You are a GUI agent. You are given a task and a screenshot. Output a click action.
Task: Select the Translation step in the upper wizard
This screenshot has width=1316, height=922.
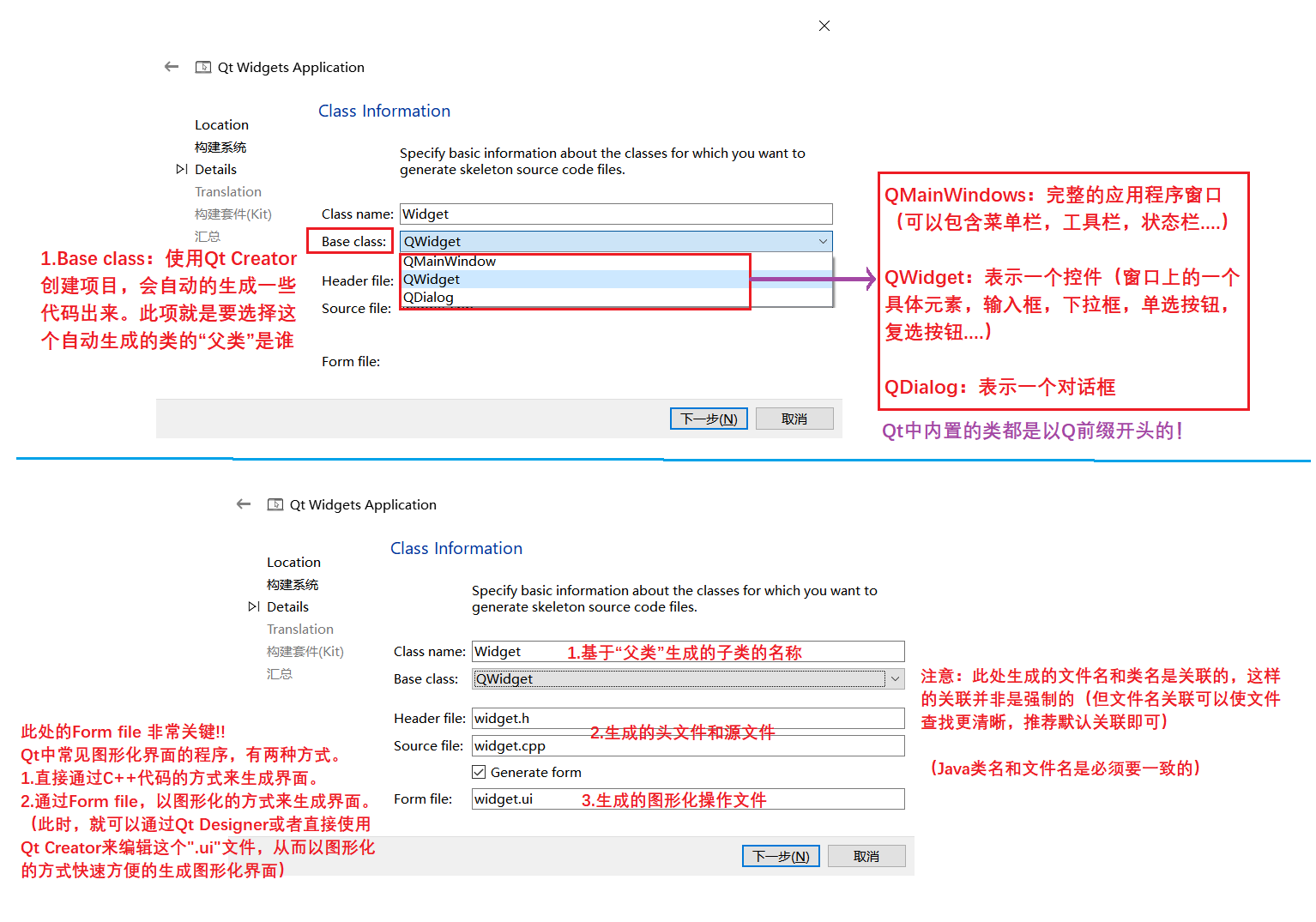point(228,192)
